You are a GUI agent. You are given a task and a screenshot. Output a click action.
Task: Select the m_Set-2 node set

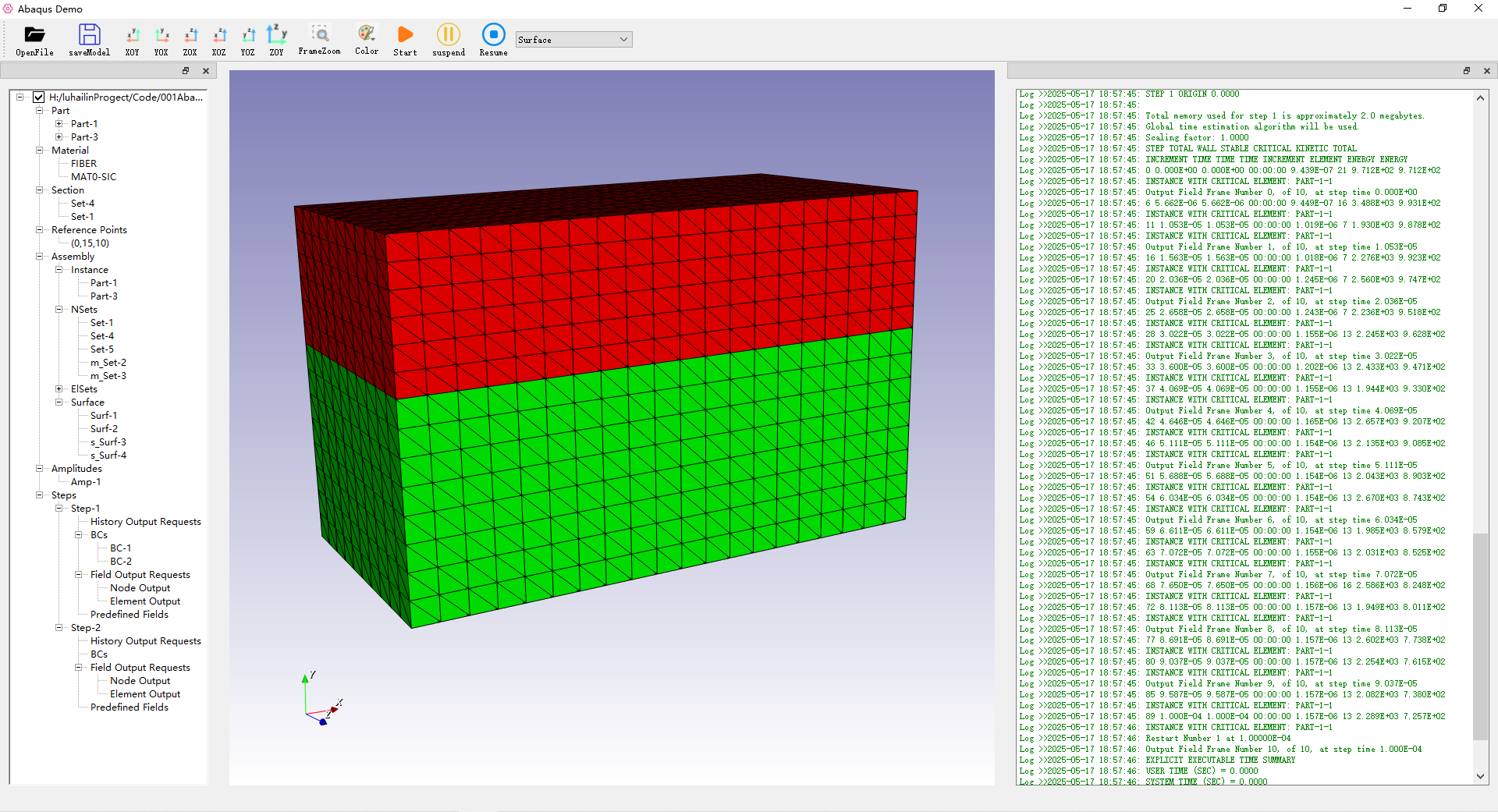point(108,363)
